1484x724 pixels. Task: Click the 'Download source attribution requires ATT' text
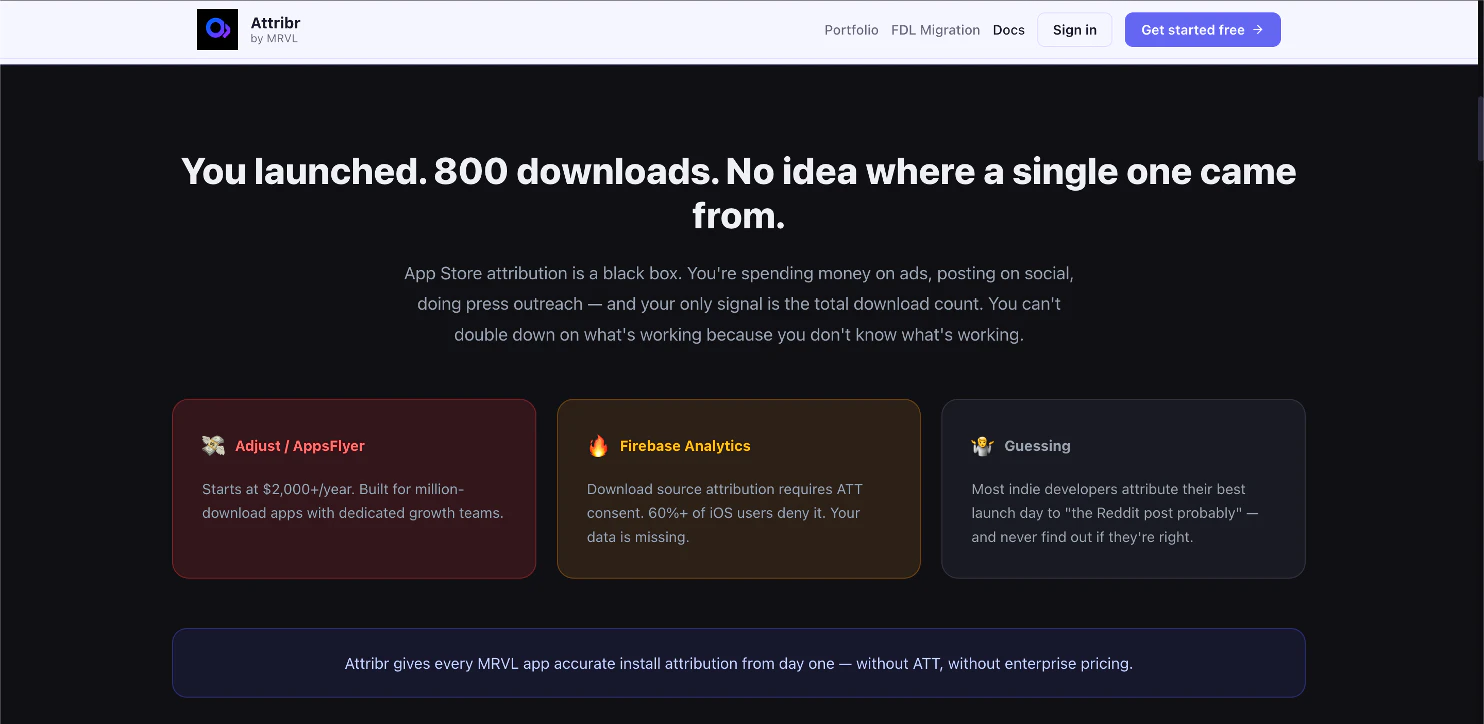pyautogui.click(x=725, y=513)
